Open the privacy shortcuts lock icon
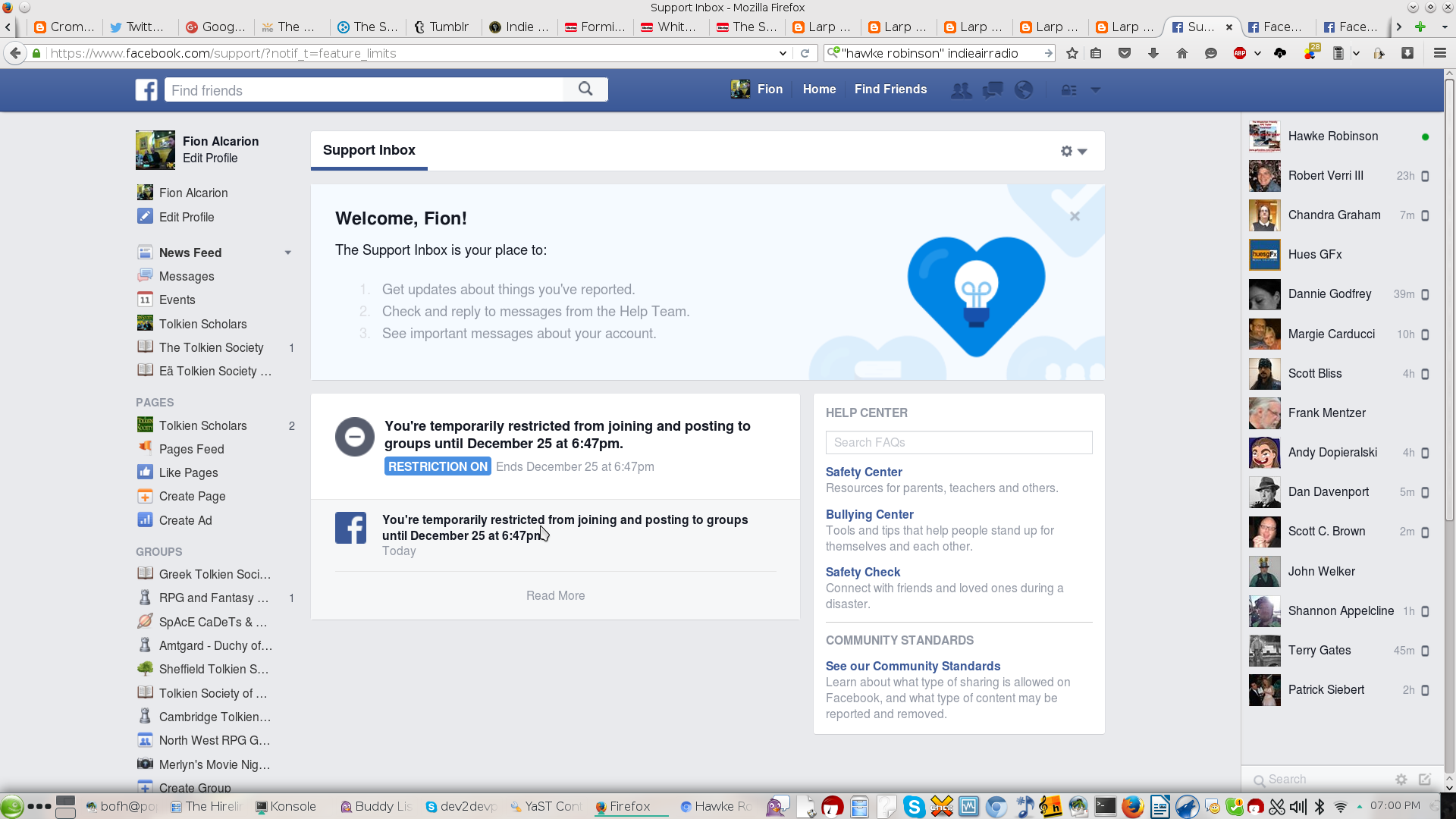Image resolution: width=1456 pixels, height=819 pixels. tap(1068, 90)
